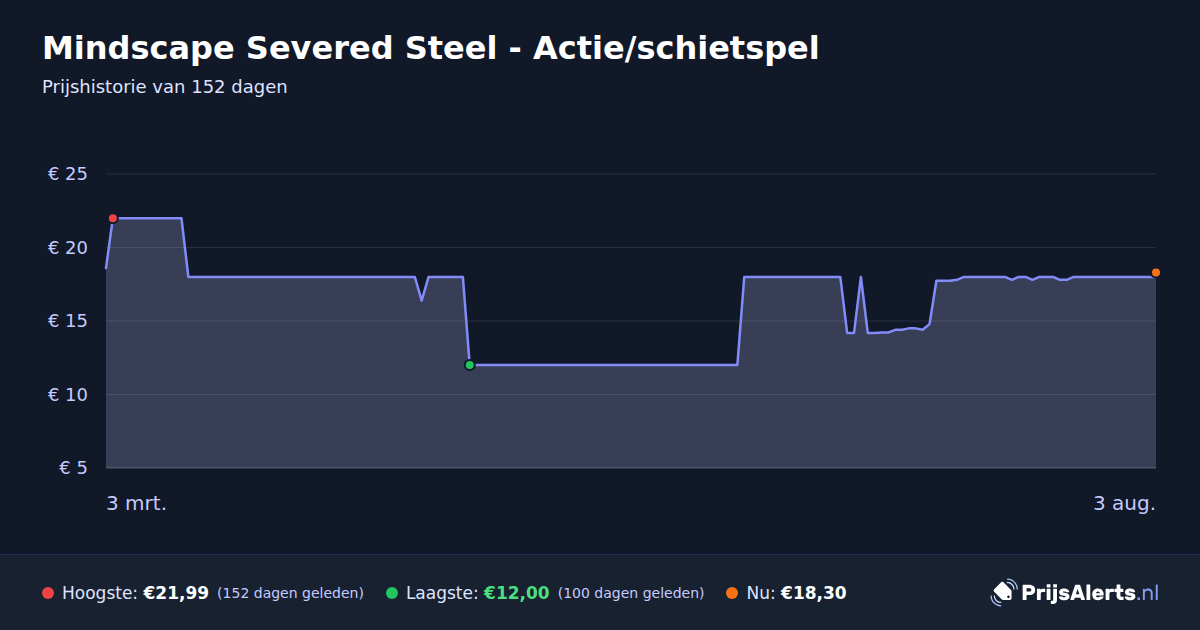Click the red highest price dot on chart

113,218
